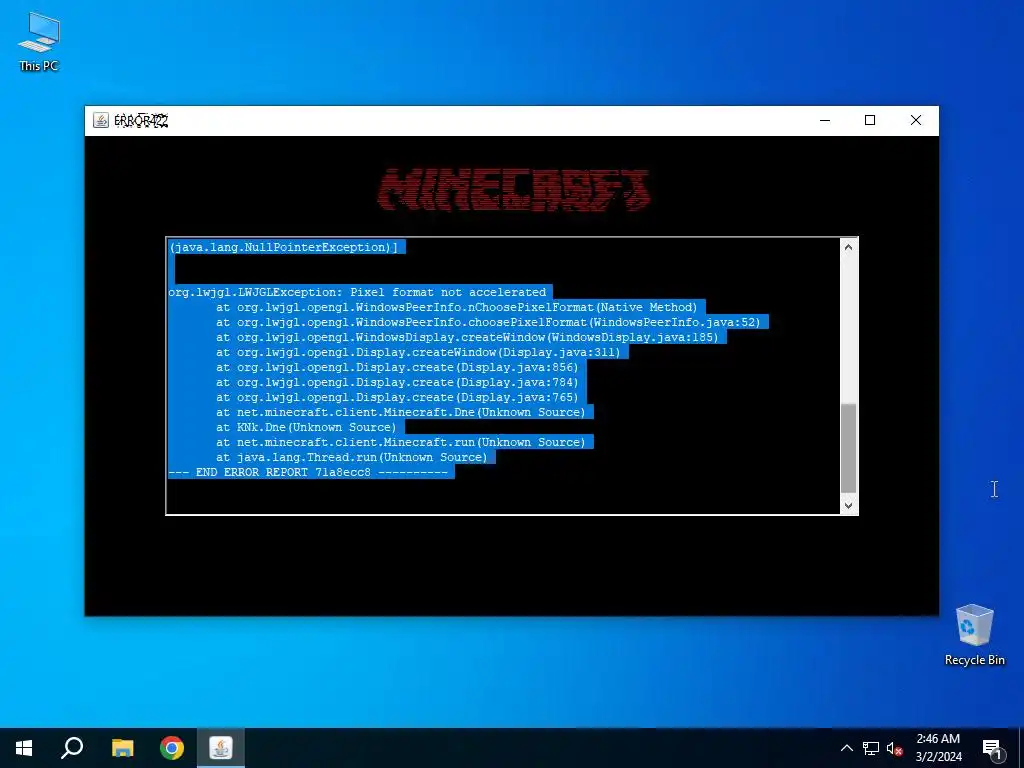This screenshot has height=768, width=1024.
Task: Open the Windows Start menu
Action: point(24,748)
